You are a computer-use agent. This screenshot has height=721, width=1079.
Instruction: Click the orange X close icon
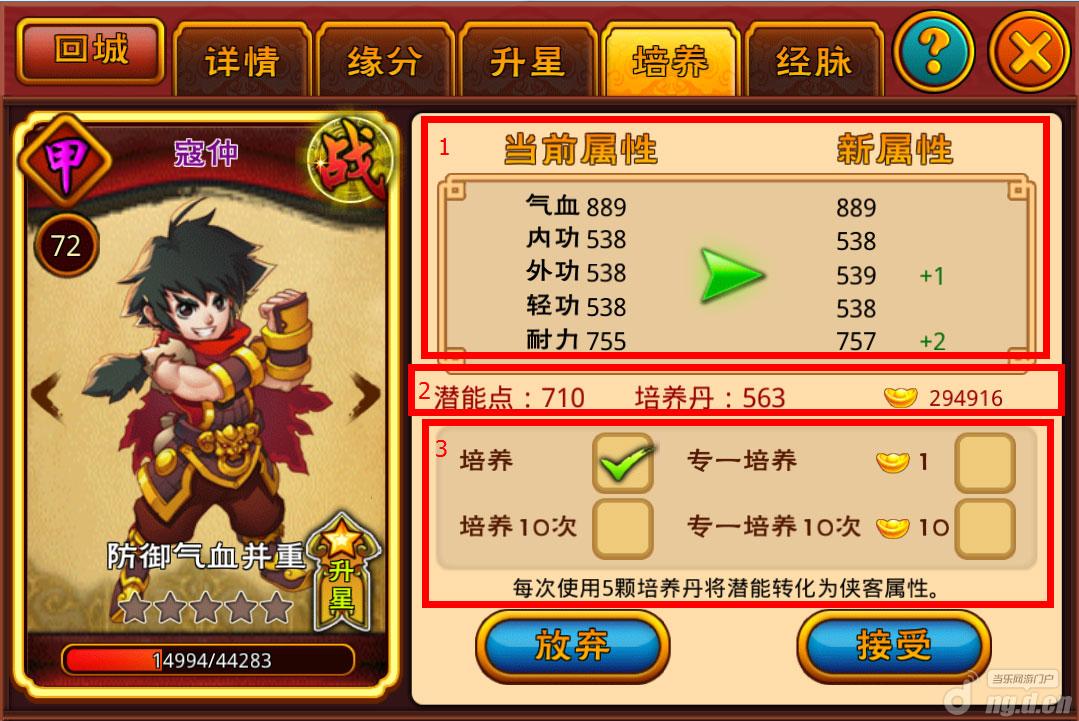(1030, 52)
